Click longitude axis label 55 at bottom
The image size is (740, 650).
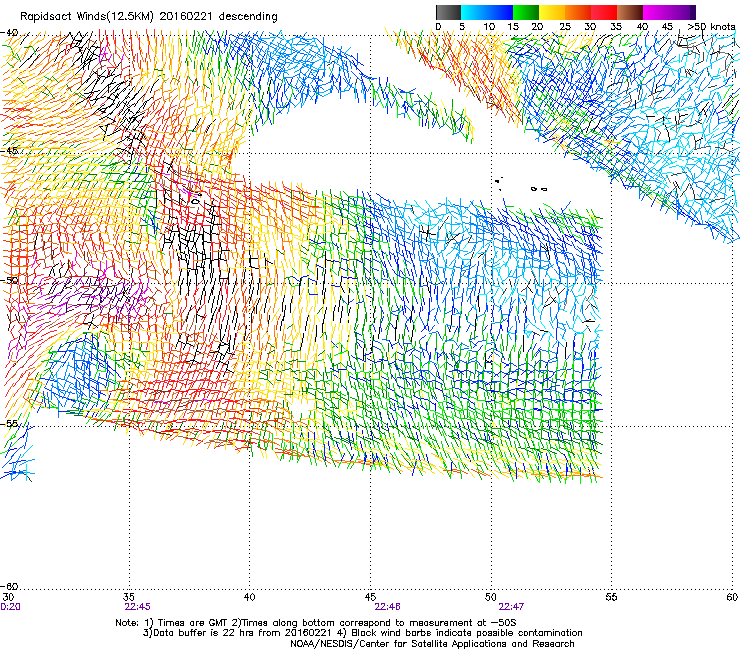click(x=611, y=597)
